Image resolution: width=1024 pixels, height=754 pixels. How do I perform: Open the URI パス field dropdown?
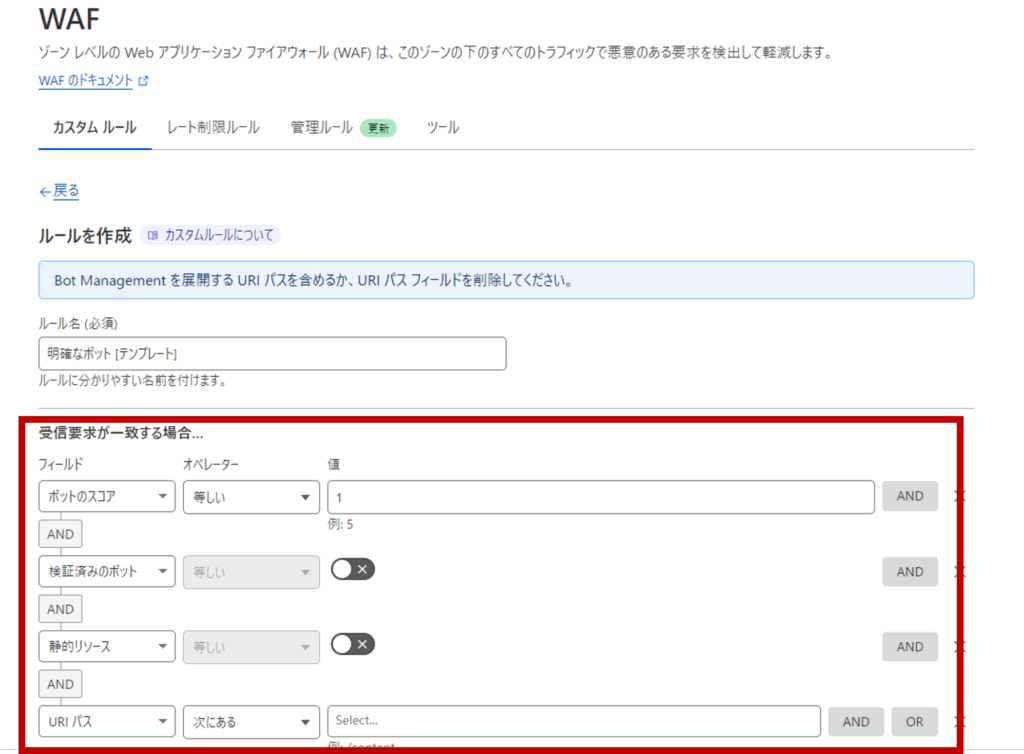(x=107, y=721)
